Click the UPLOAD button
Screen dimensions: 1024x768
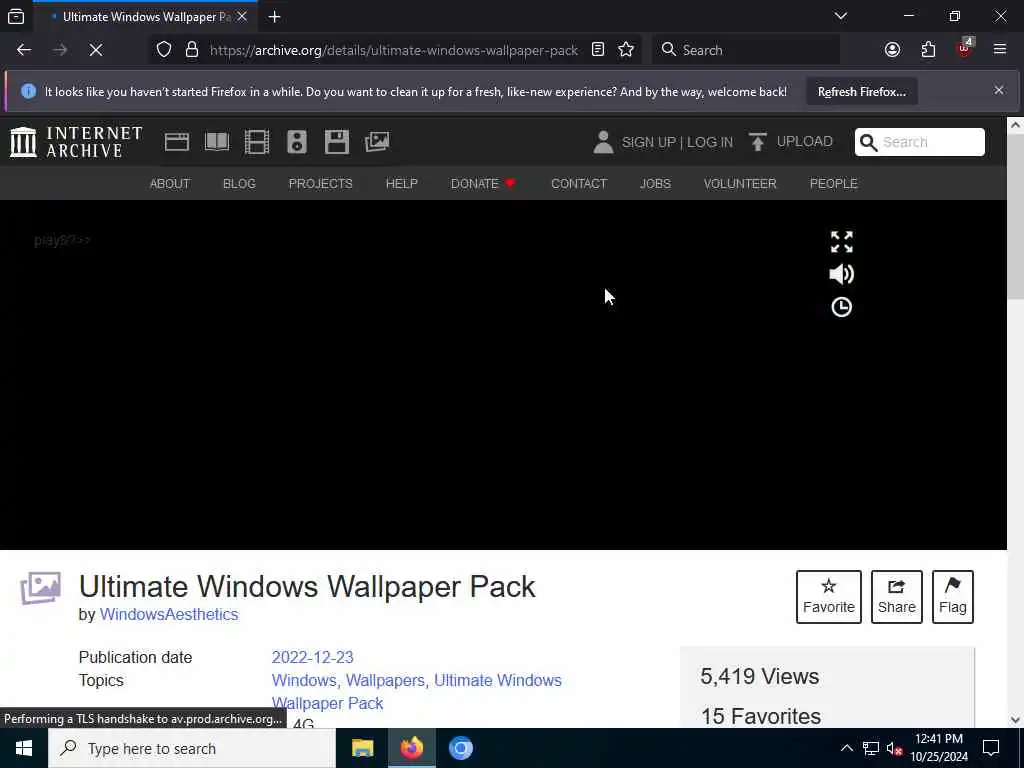pyautogui.click(x=791, y=142)
